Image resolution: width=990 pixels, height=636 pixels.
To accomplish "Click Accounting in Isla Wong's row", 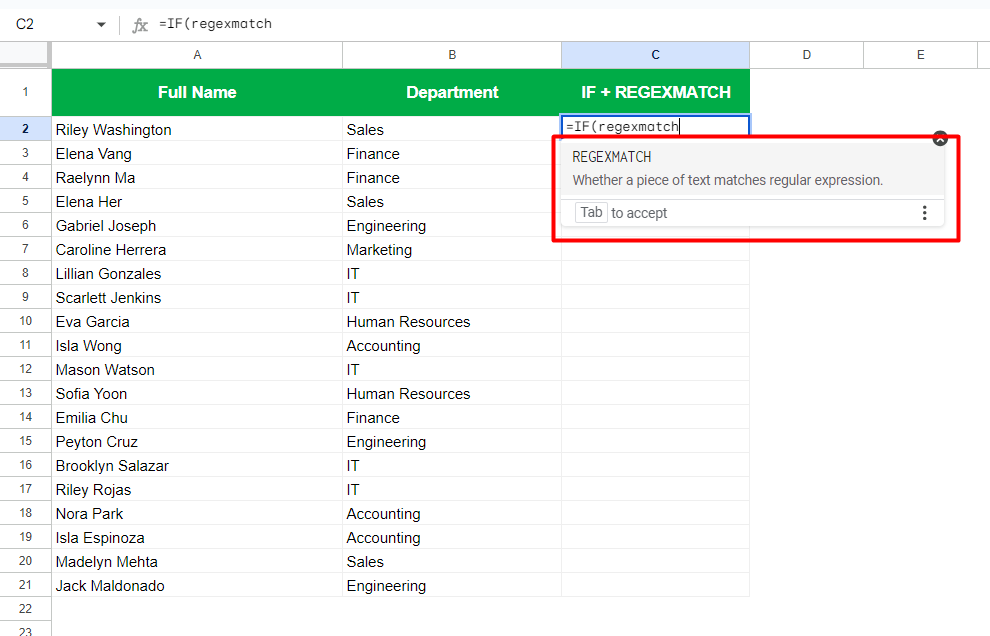I will [x=452, y=345].
